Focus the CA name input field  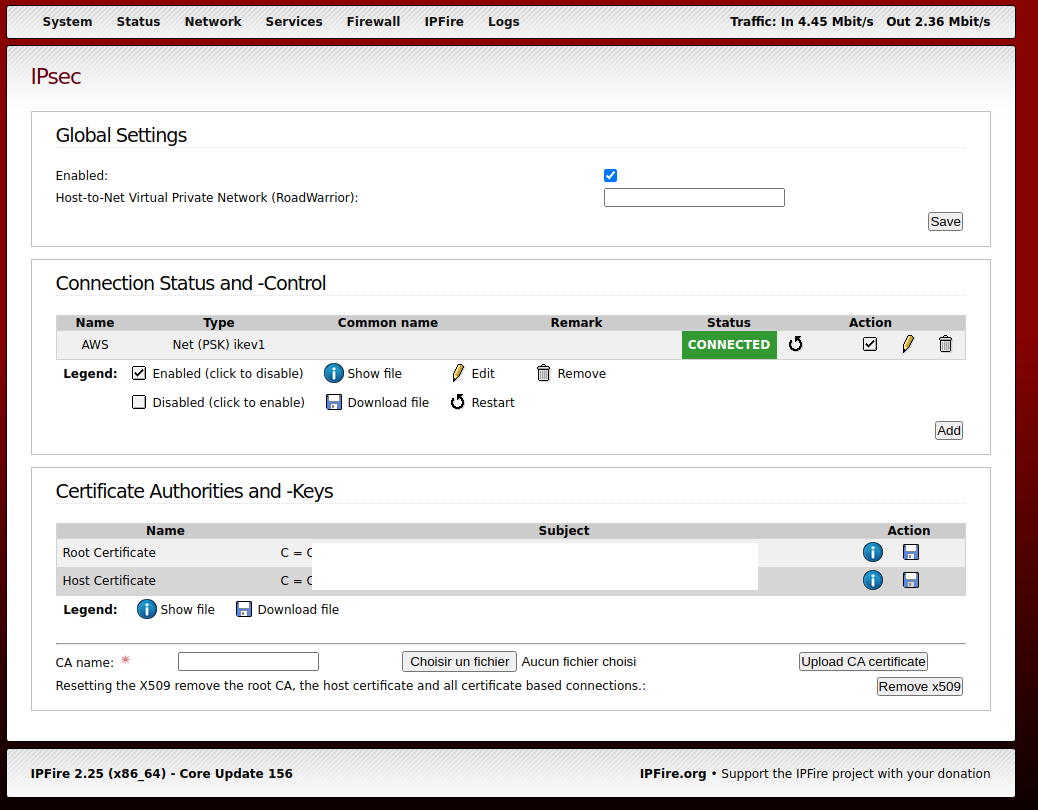click(x=248, y=662)
